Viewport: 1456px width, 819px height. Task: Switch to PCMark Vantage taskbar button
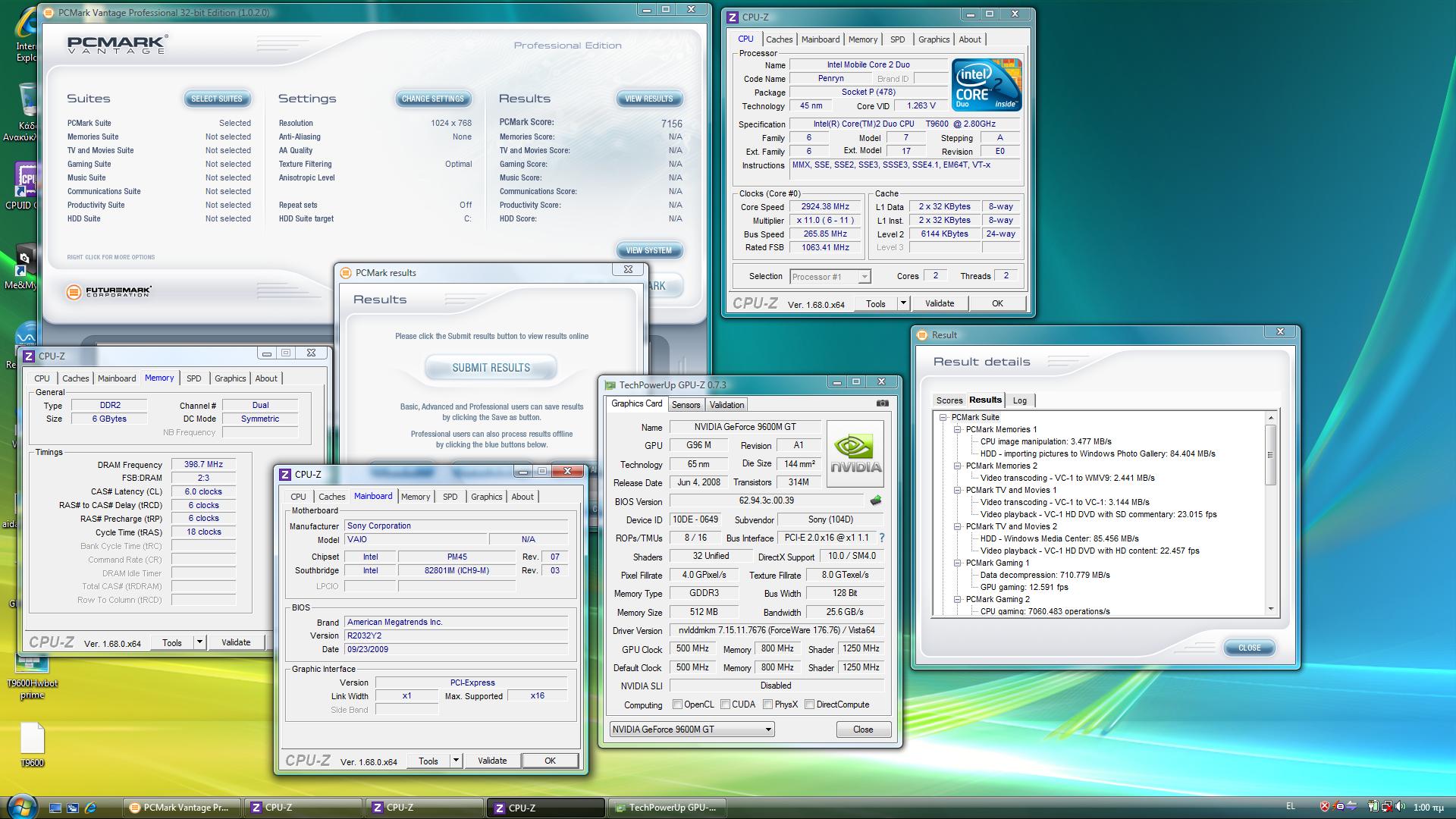point(182,808)
